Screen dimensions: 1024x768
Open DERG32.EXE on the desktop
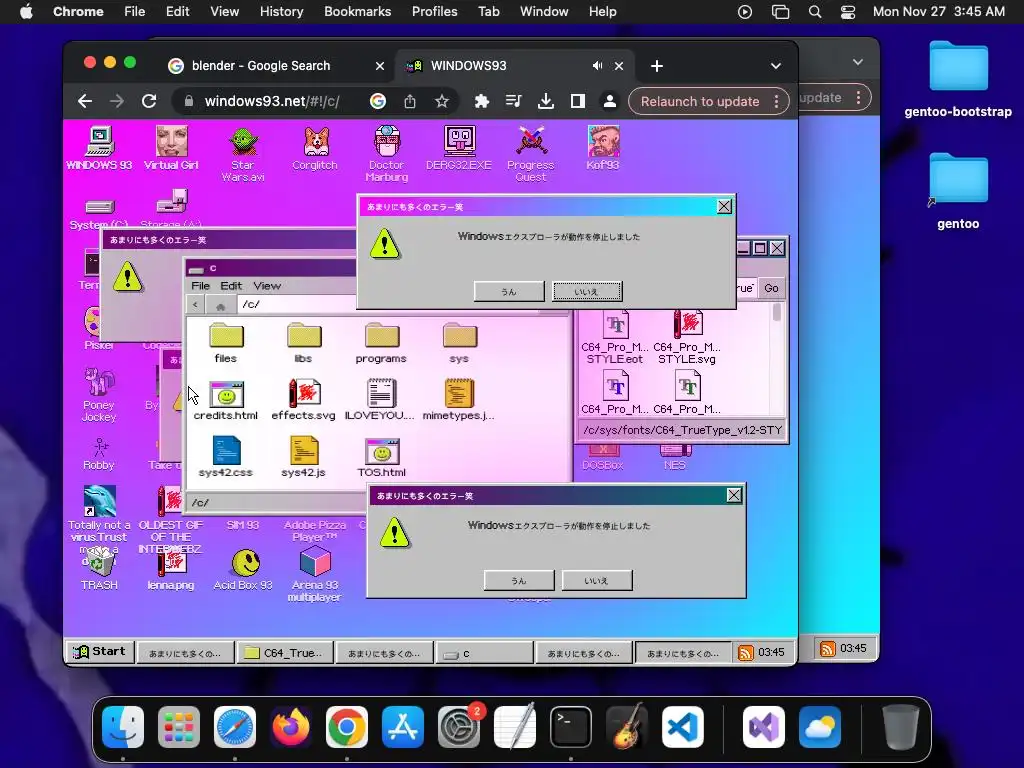[459, 148]
